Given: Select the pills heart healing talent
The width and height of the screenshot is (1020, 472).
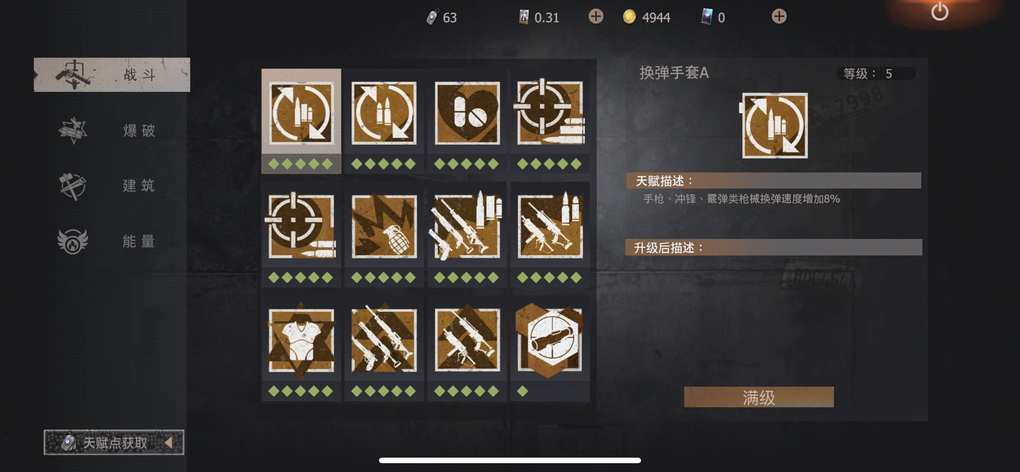Looking at the screenshot, I should (467, 113).
